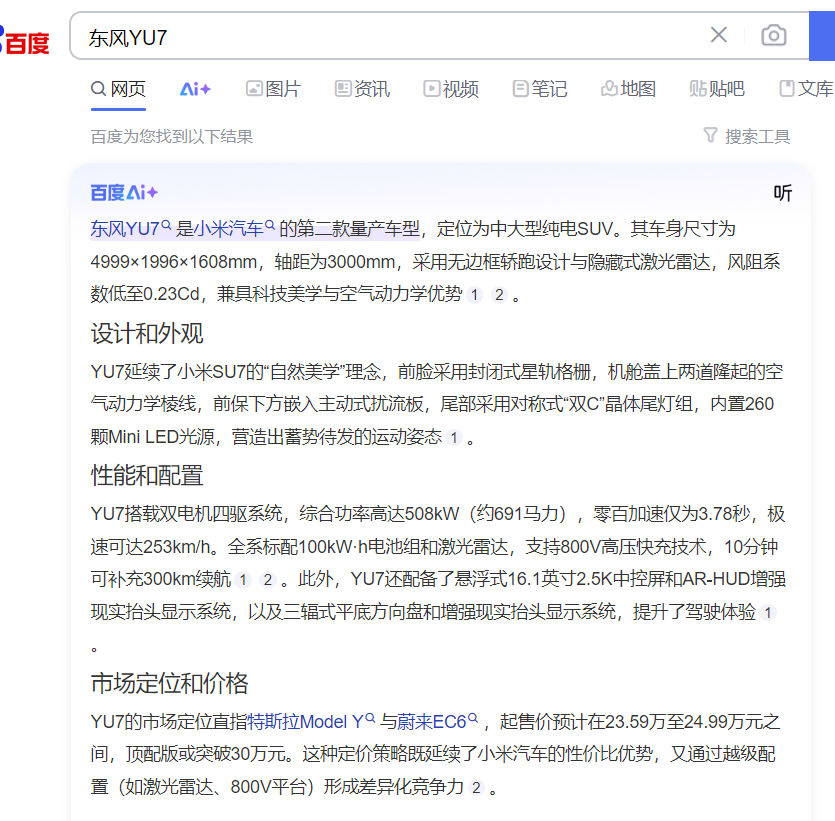This screenshot has width=835, height=821.
Task: Click the 设计和外观 heading
Action: (x=146, y=333)
